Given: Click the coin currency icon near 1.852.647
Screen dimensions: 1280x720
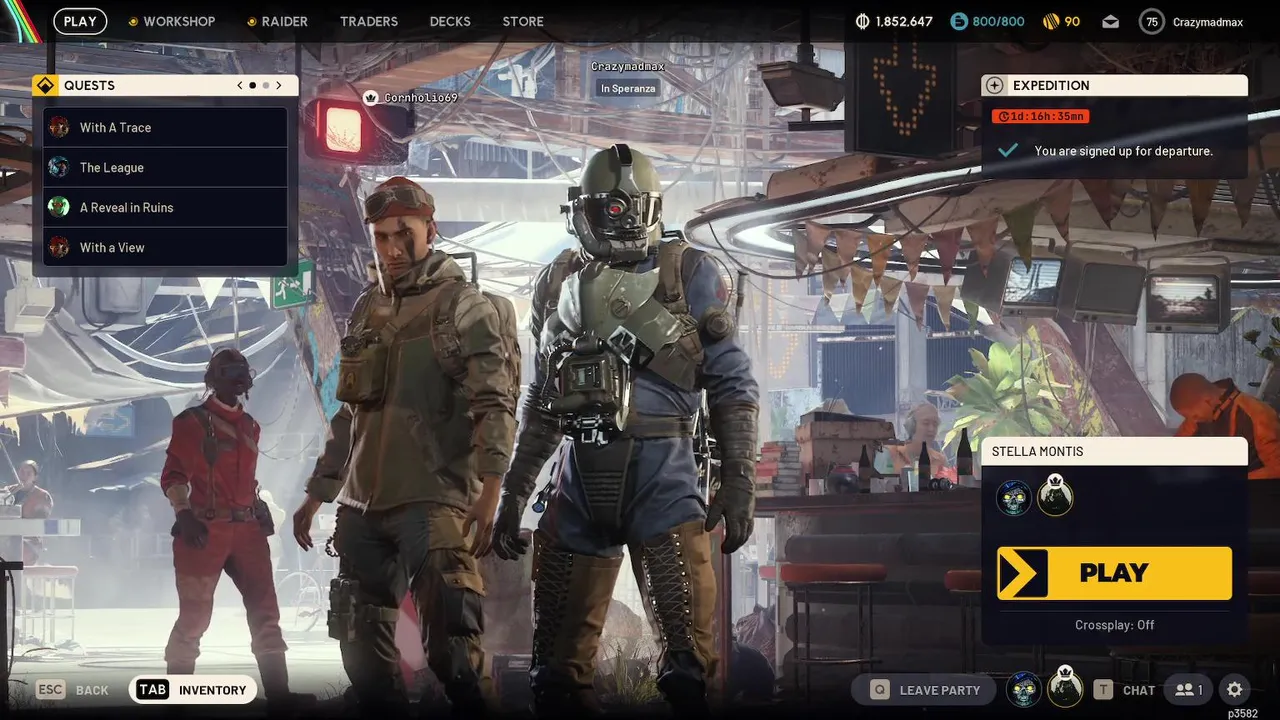Looking at the screenshot, I should point(864,21).
